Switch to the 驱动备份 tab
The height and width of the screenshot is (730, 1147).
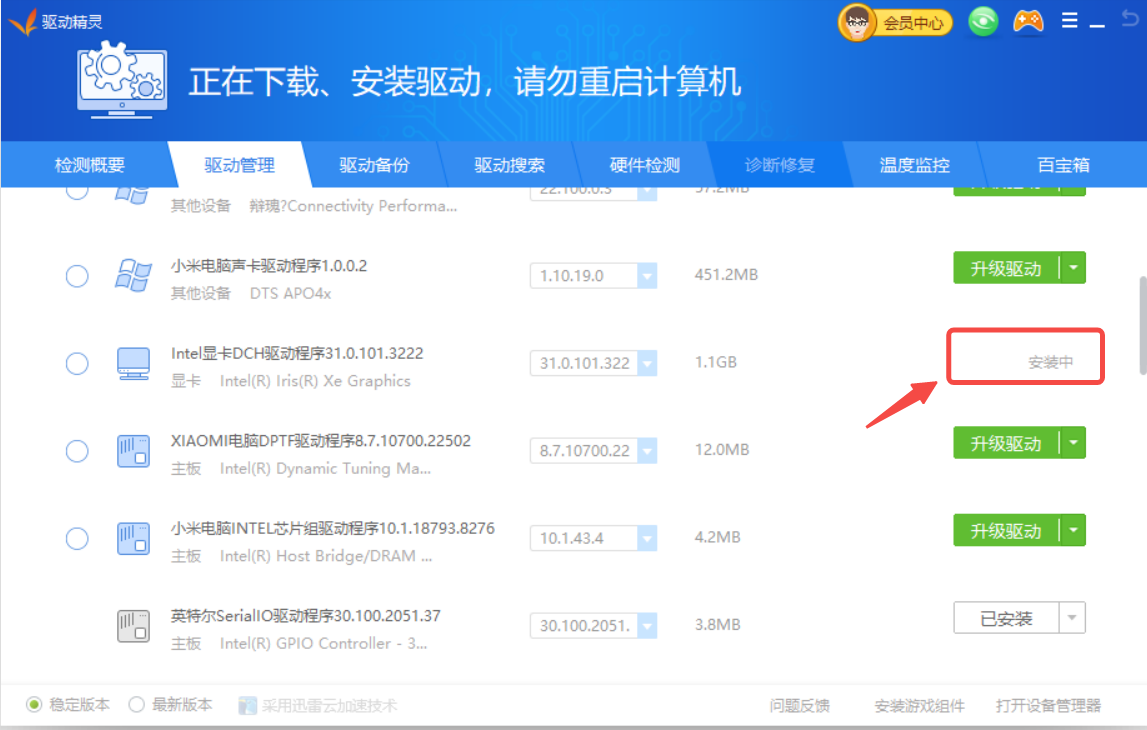(374, 166)
